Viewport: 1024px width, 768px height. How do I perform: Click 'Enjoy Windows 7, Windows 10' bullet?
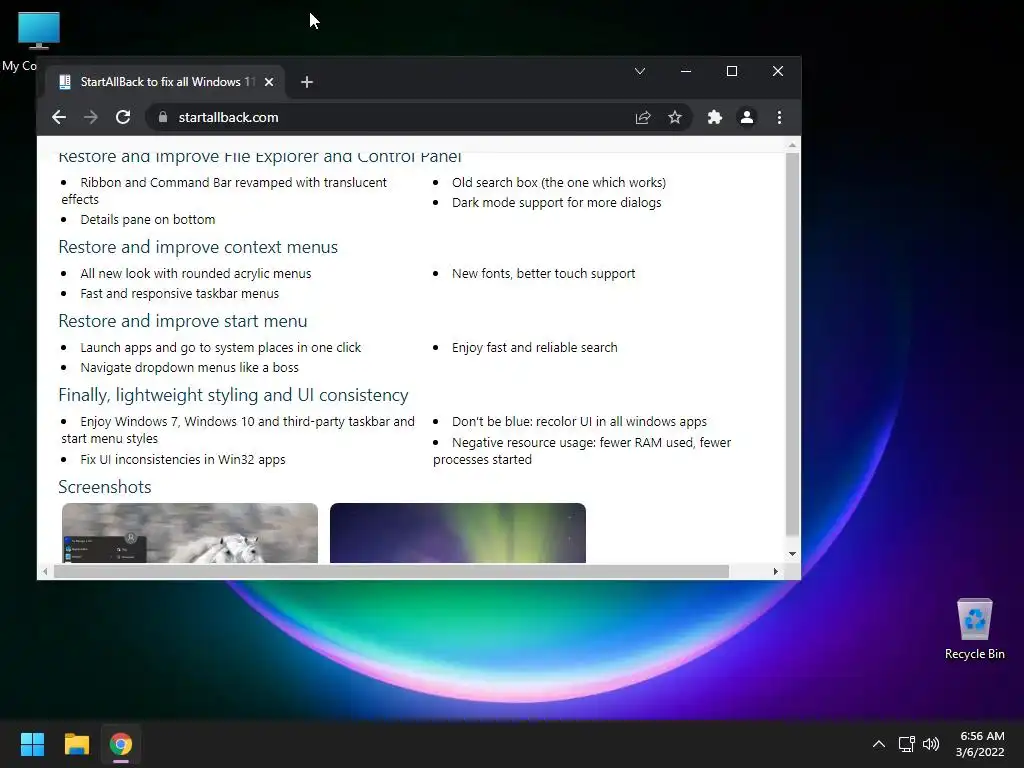[x=238, y=430]
